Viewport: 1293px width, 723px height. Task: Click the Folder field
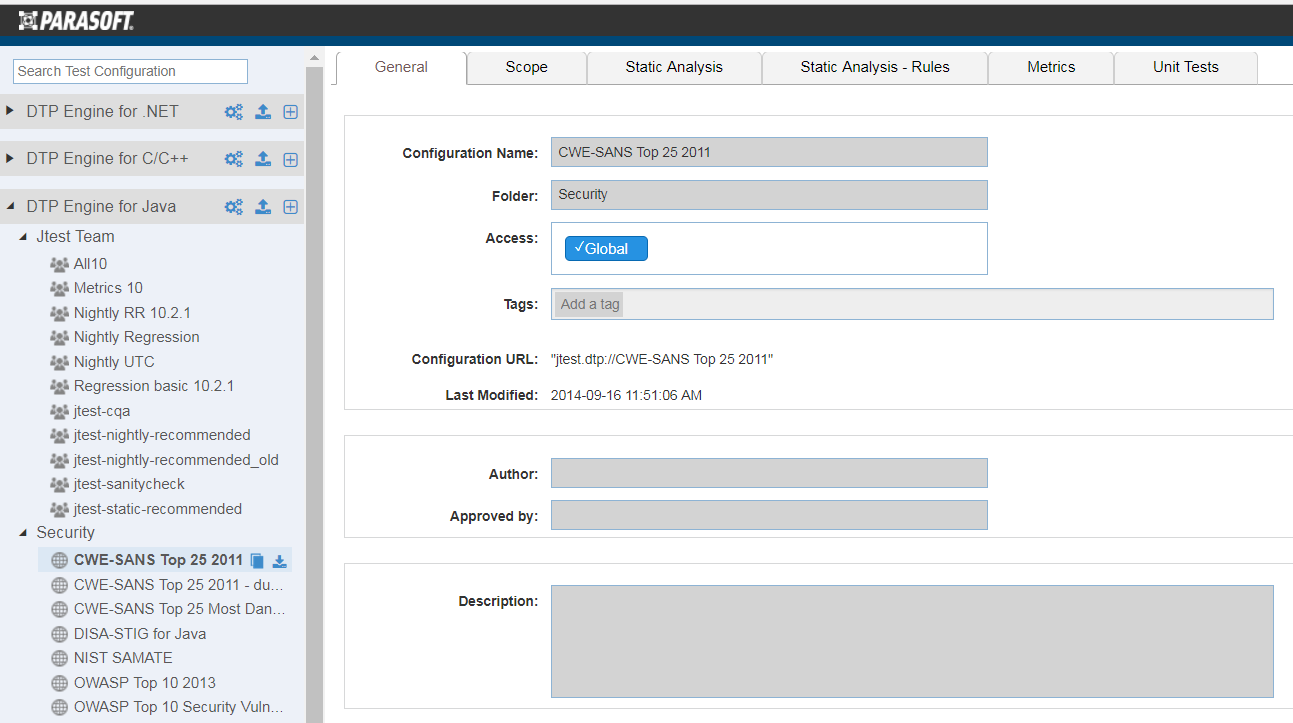click(x=769, y=195)
